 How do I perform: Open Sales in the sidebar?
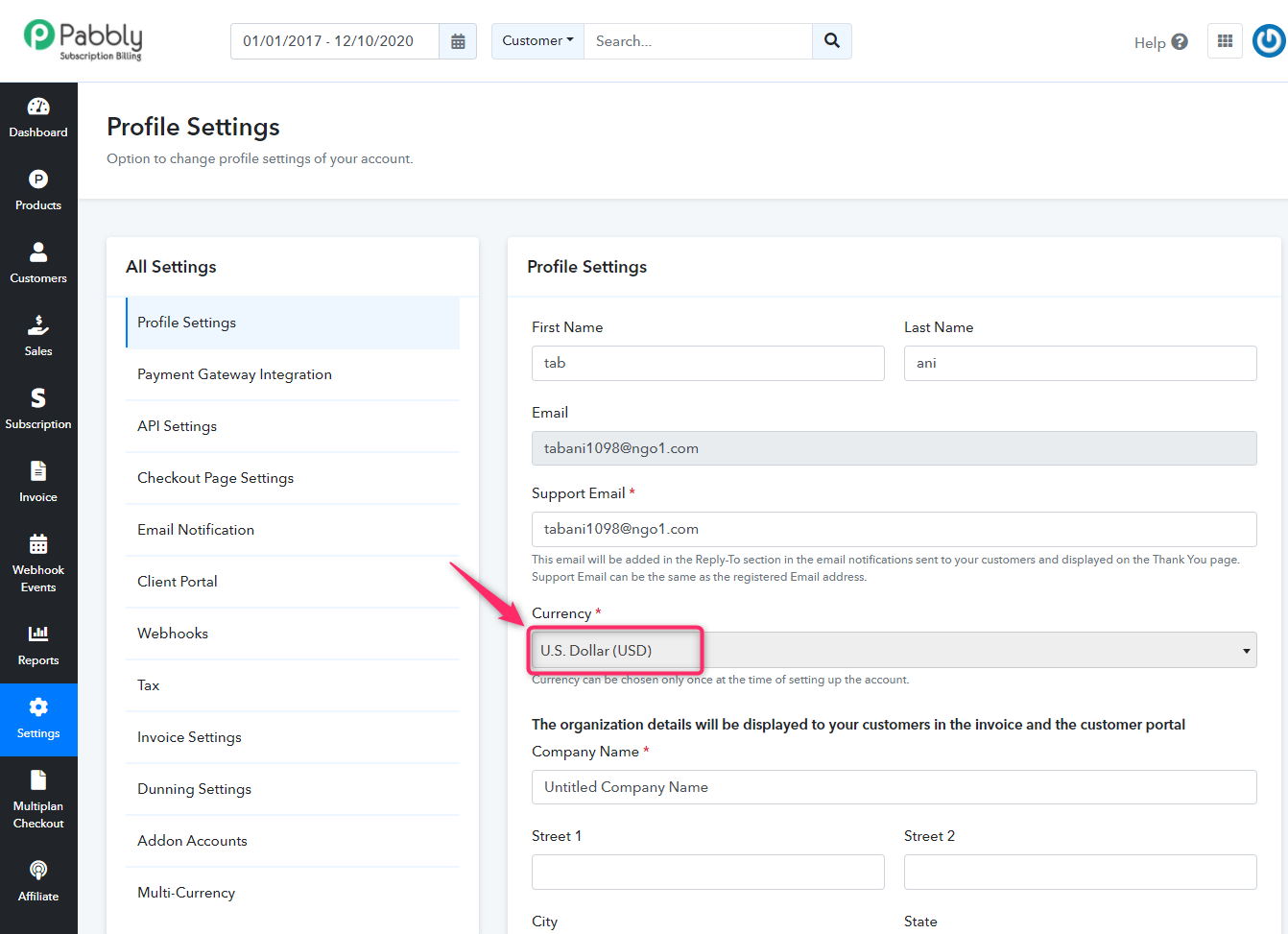pyautogui.click(x=38, y=337)
